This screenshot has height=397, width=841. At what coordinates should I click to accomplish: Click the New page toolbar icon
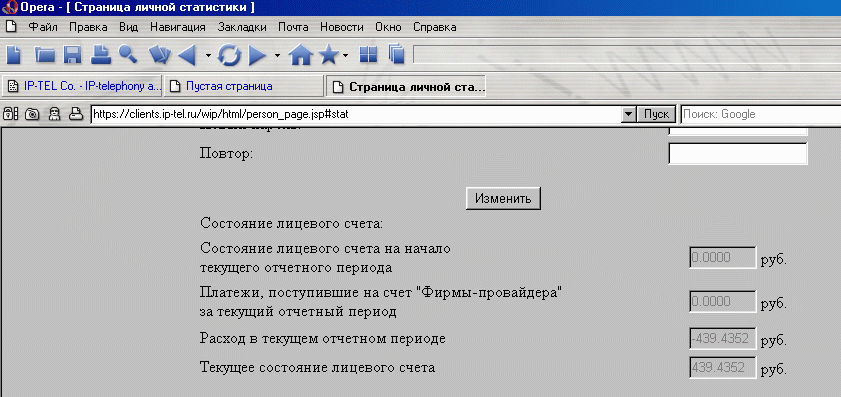pyautogui.click(x=14, y=55)
